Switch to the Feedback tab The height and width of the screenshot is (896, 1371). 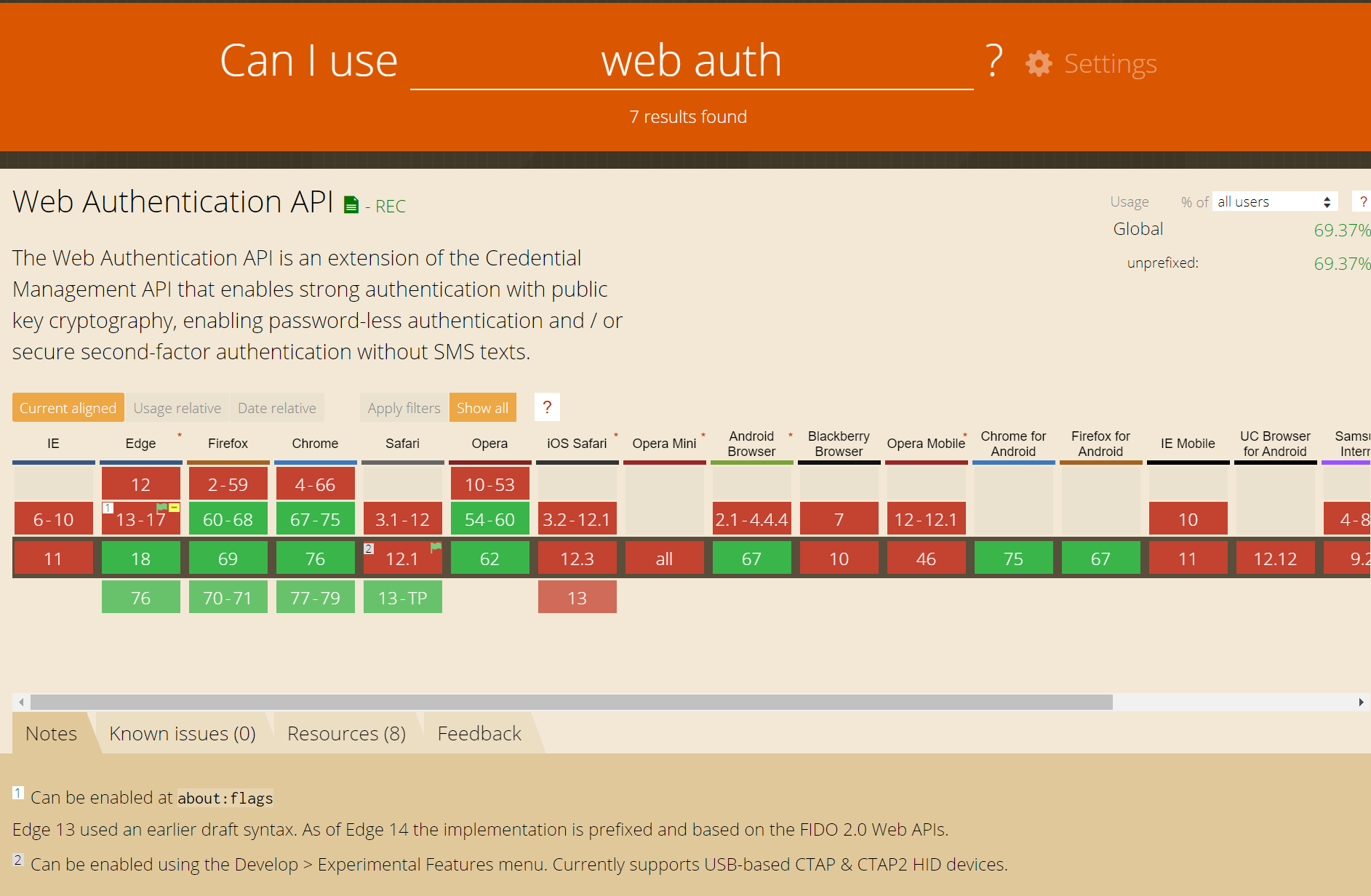tap(479, 733)
